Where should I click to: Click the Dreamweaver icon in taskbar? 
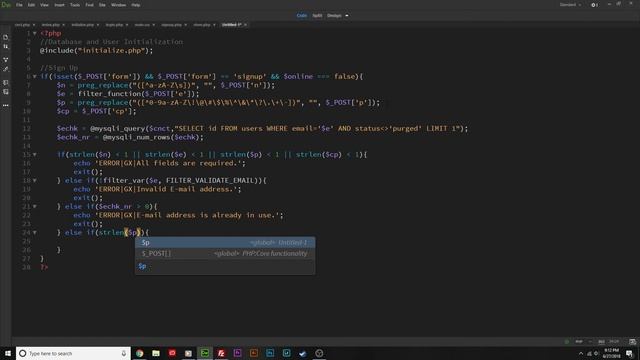(x=205, y=353)
